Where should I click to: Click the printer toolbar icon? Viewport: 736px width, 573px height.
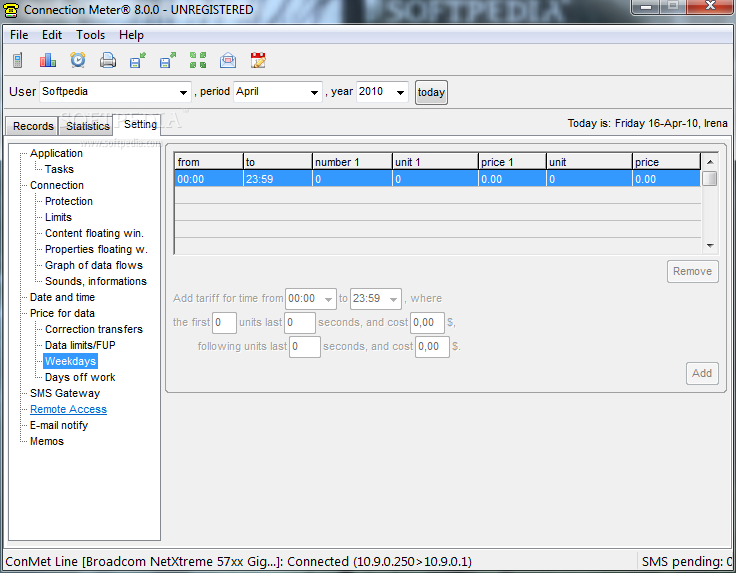[108, 60]
